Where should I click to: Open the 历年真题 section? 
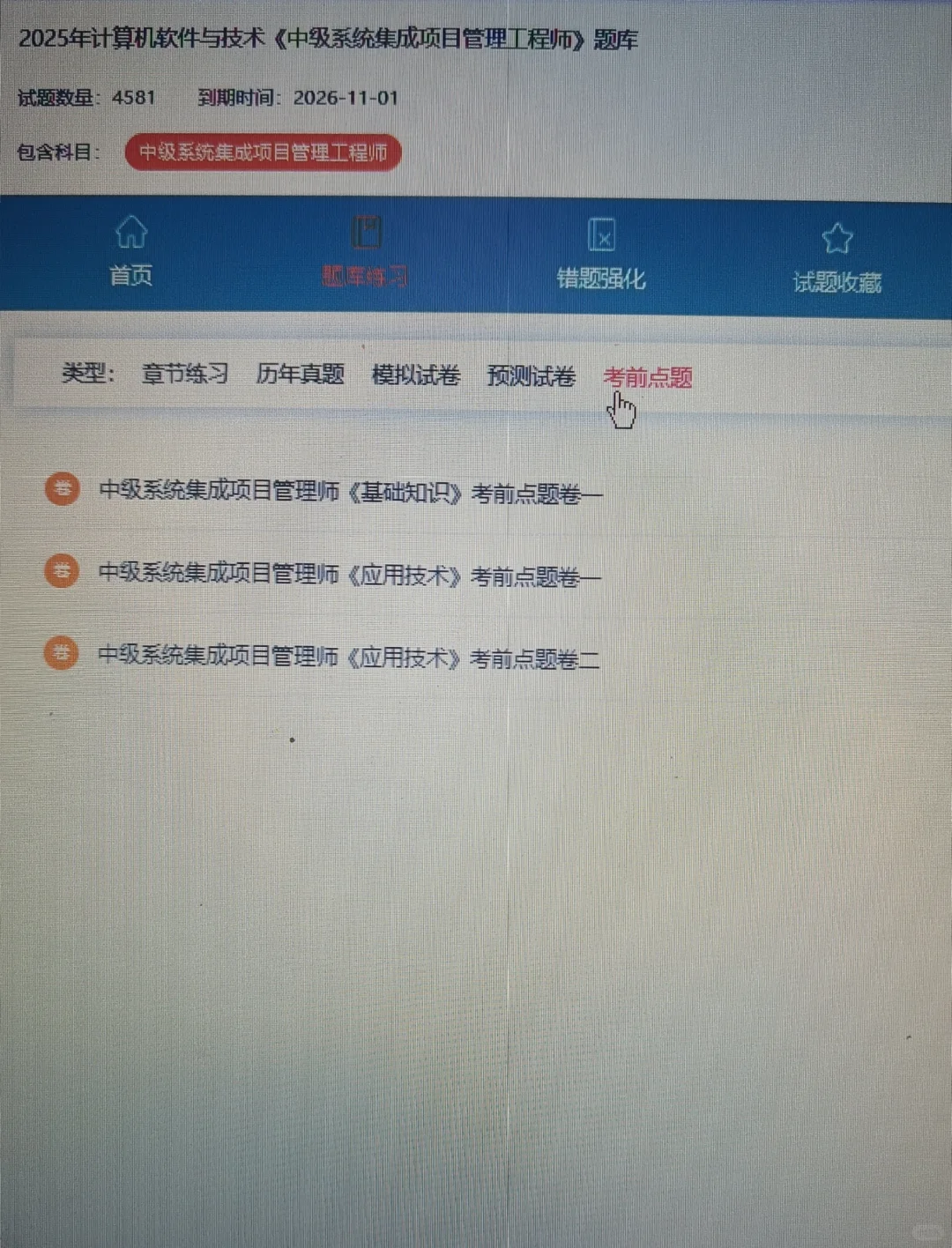[x=301, y=374]
